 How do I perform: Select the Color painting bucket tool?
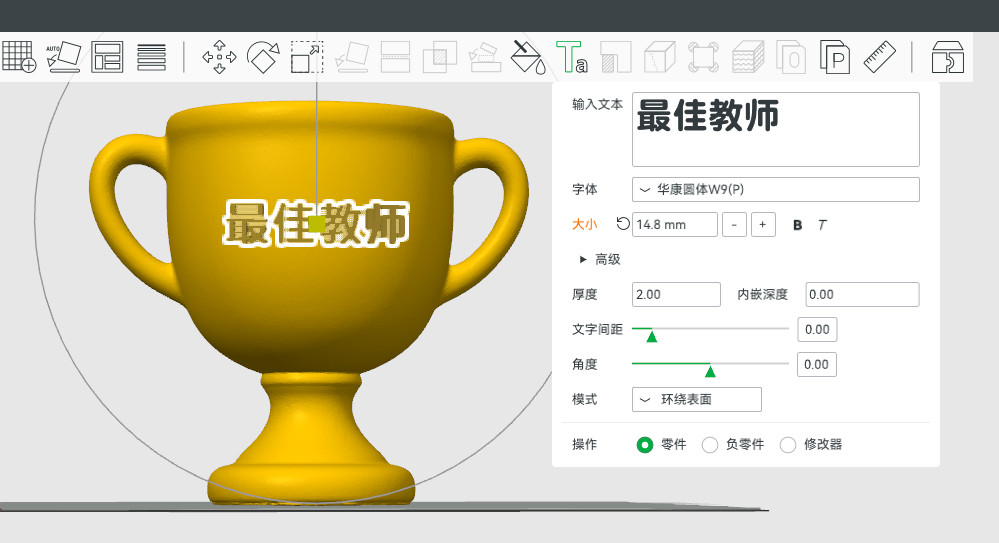pos(529,57)
